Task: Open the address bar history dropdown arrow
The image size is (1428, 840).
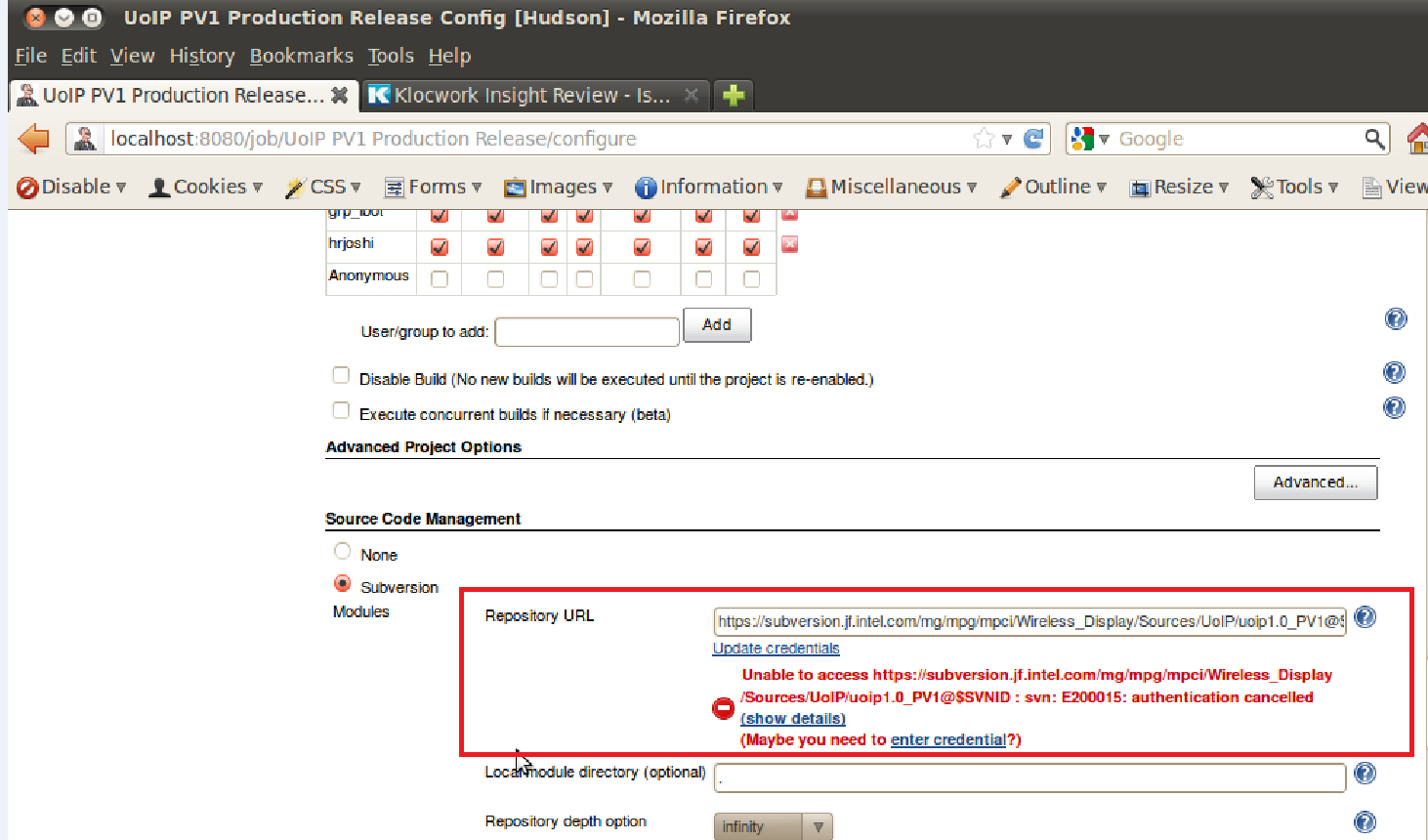Action: point(1006,139)
